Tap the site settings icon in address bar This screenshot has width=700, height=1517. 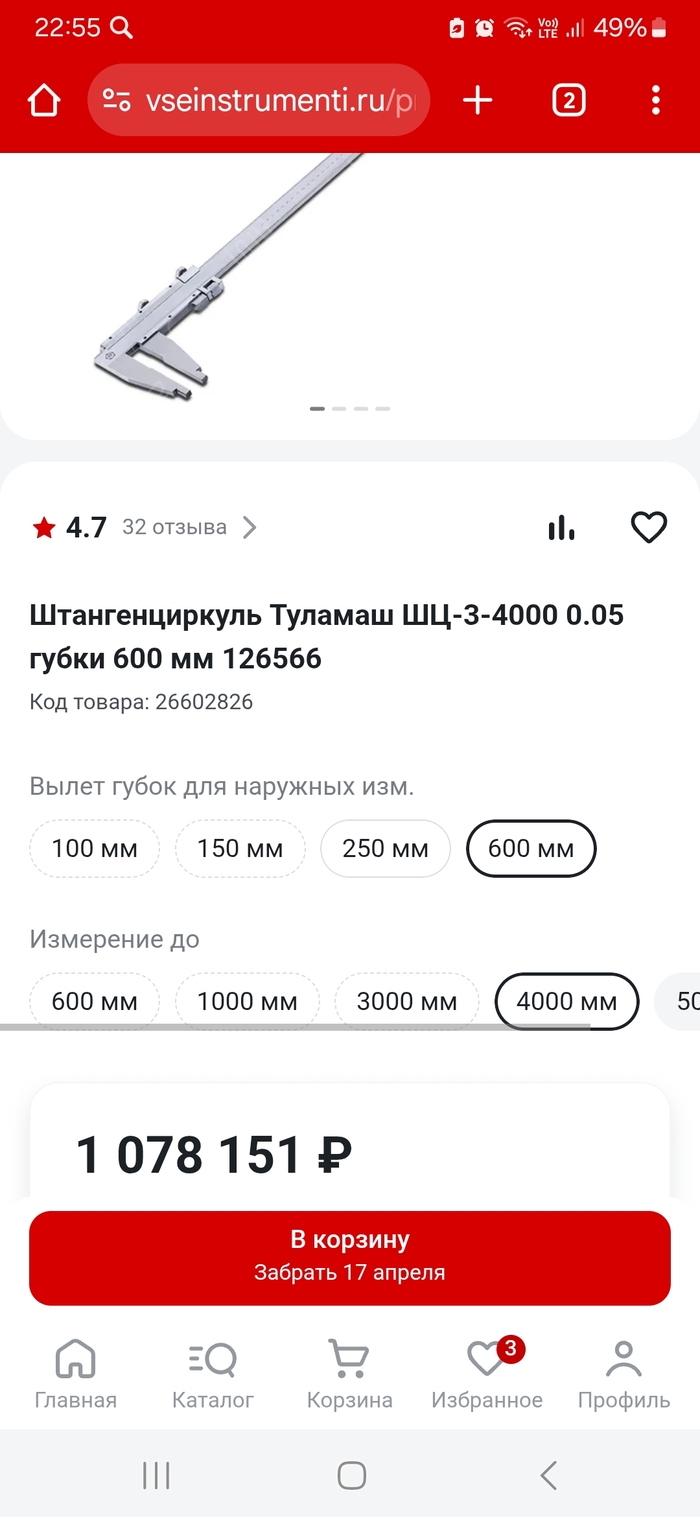coord(117,101)
